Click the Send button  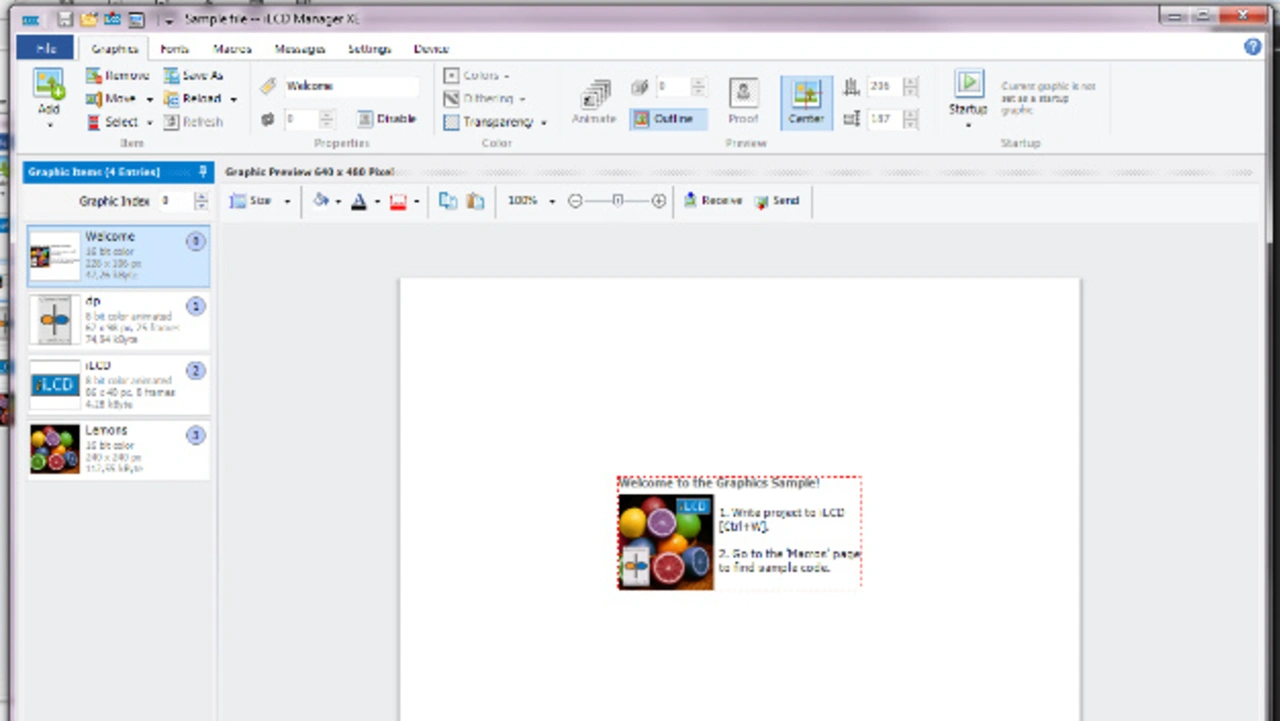point(777,201)
